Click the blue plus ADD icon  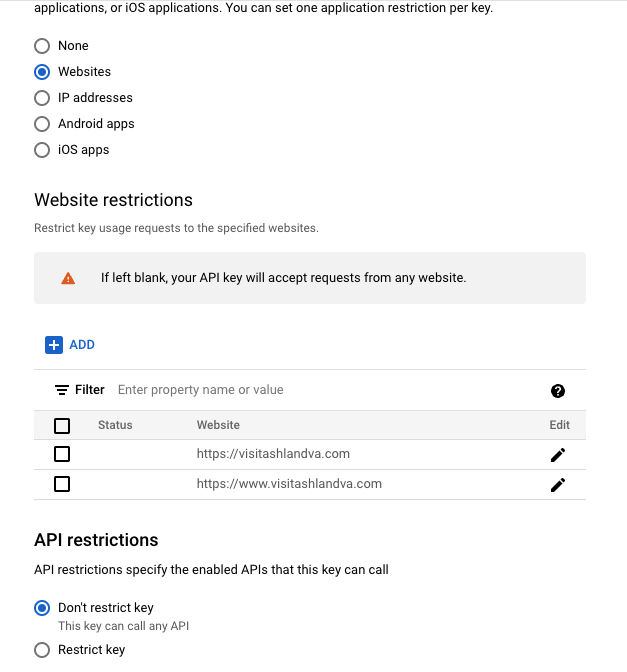[54, 345]
